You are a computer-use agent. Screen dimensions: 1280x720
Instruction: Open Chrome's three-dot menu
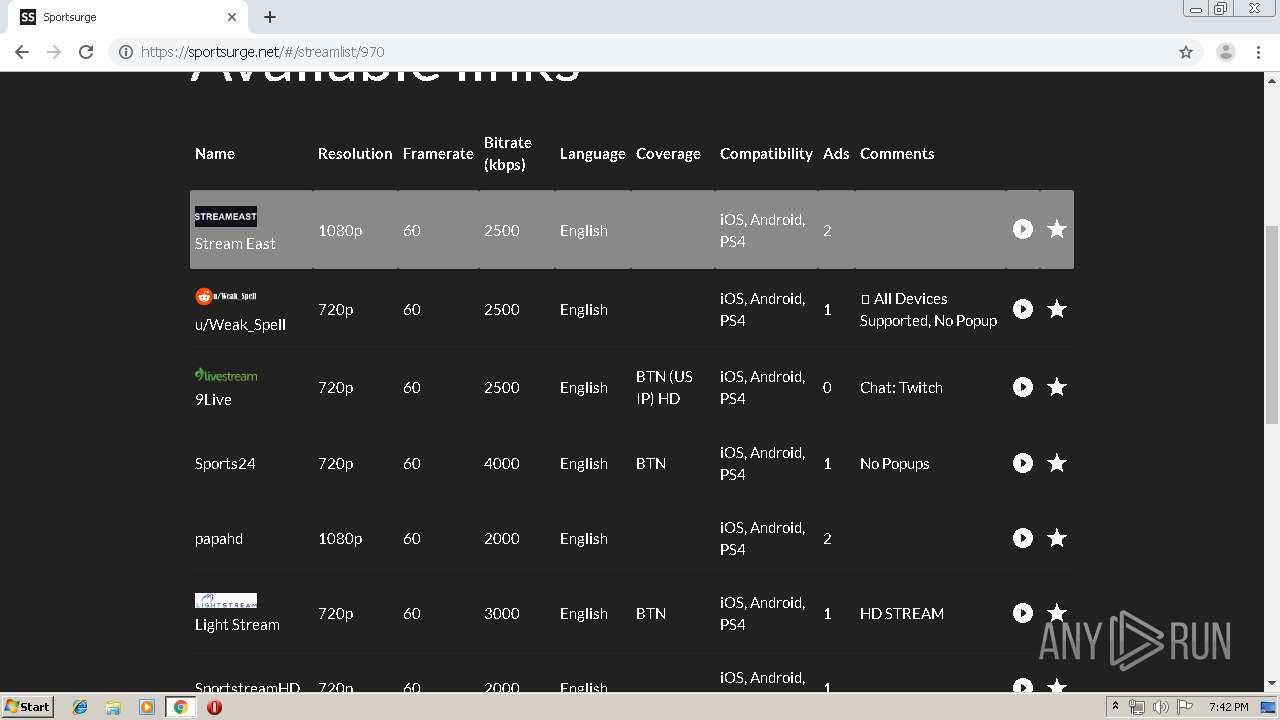click(1259, 52)
